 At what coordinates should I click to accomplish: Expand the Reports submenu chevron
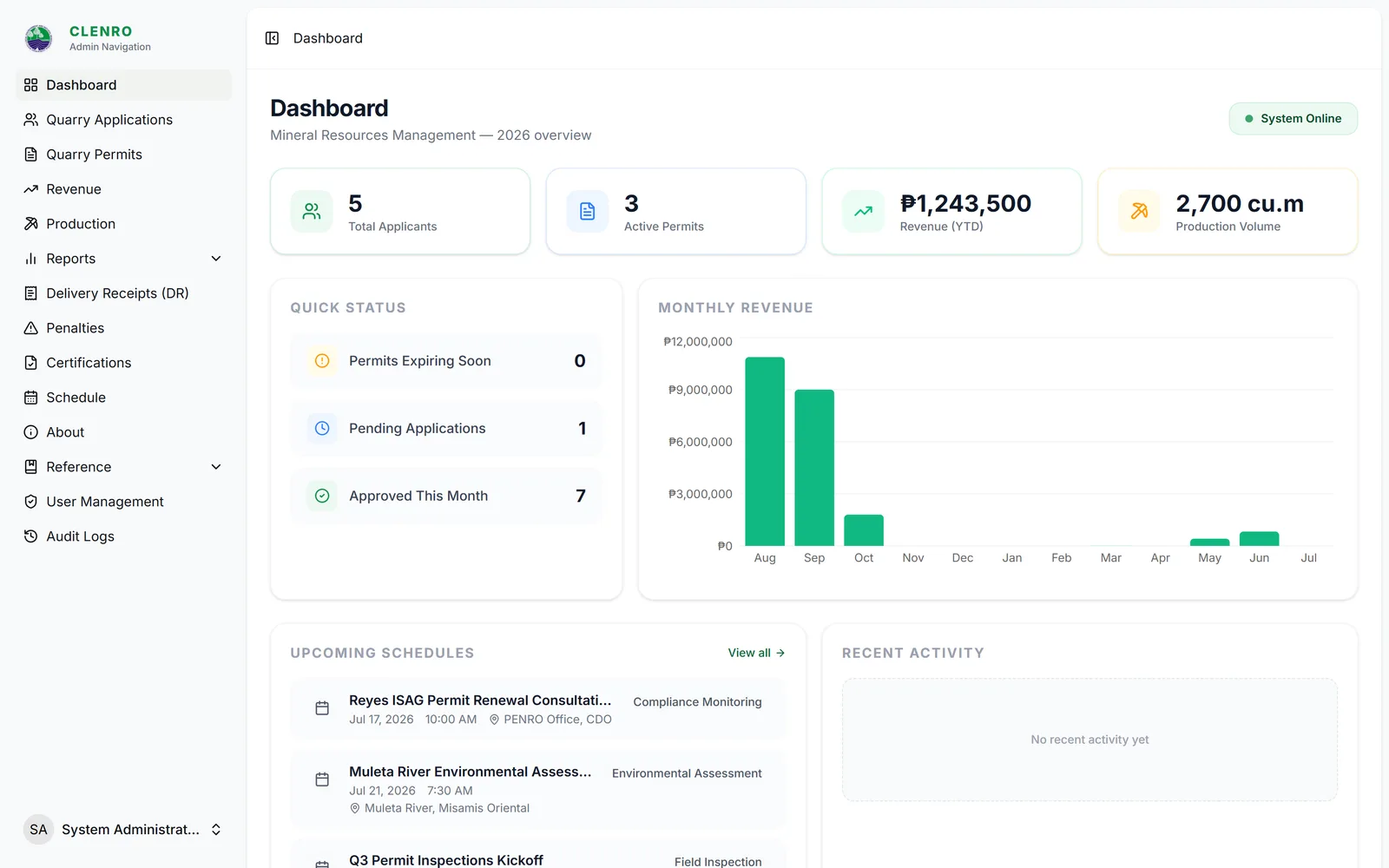coord(216,259)
